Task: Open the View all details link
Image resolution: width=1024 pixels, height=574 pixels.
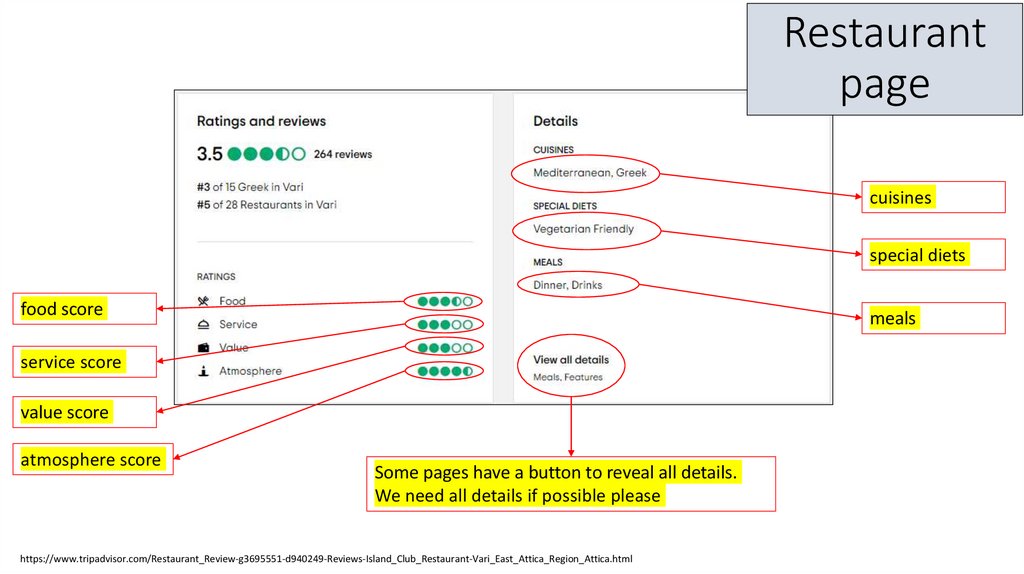Action: tap(571, 360)
